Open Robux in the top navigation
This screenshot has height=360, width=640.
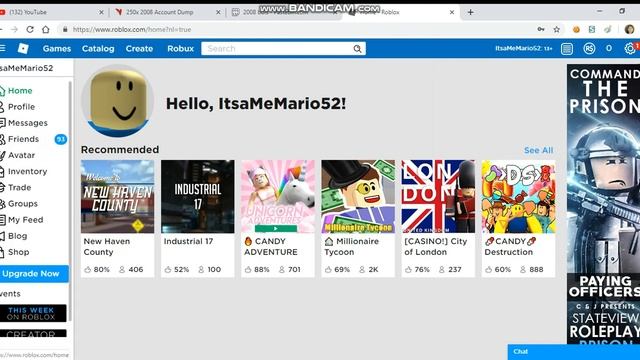(180, 49)
